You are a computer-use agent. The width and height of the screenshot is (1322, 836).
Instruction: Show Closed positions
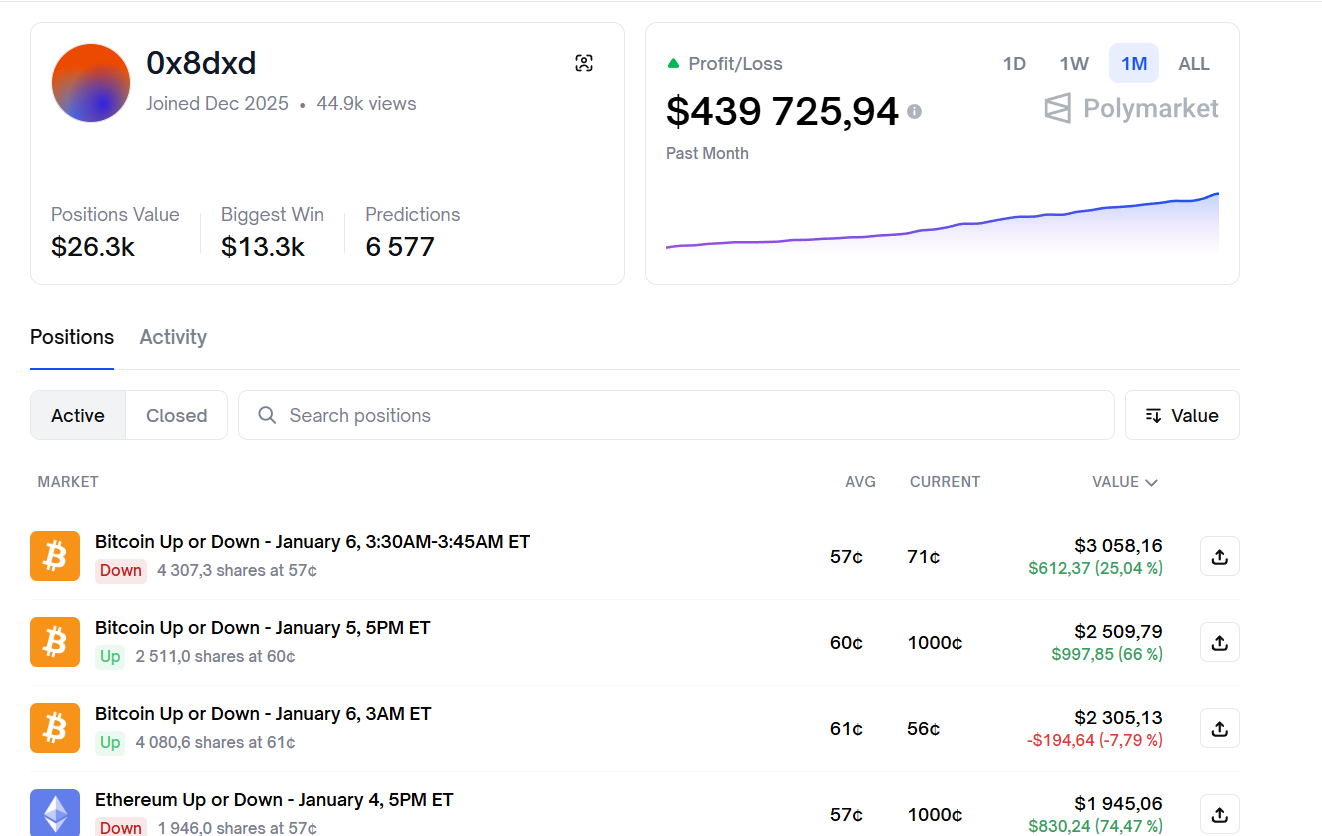pyautogui.click(x=176, y=415)
